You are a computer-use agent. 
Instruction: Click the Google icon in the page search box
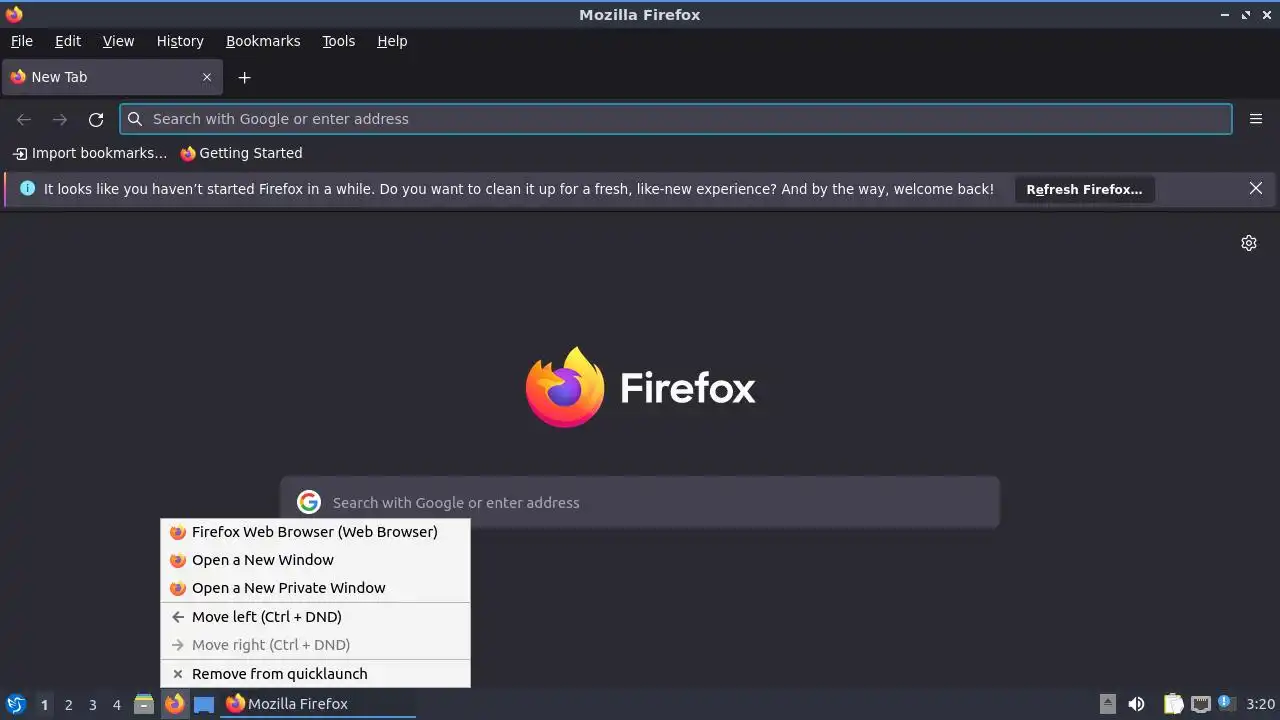coord(309,502)
